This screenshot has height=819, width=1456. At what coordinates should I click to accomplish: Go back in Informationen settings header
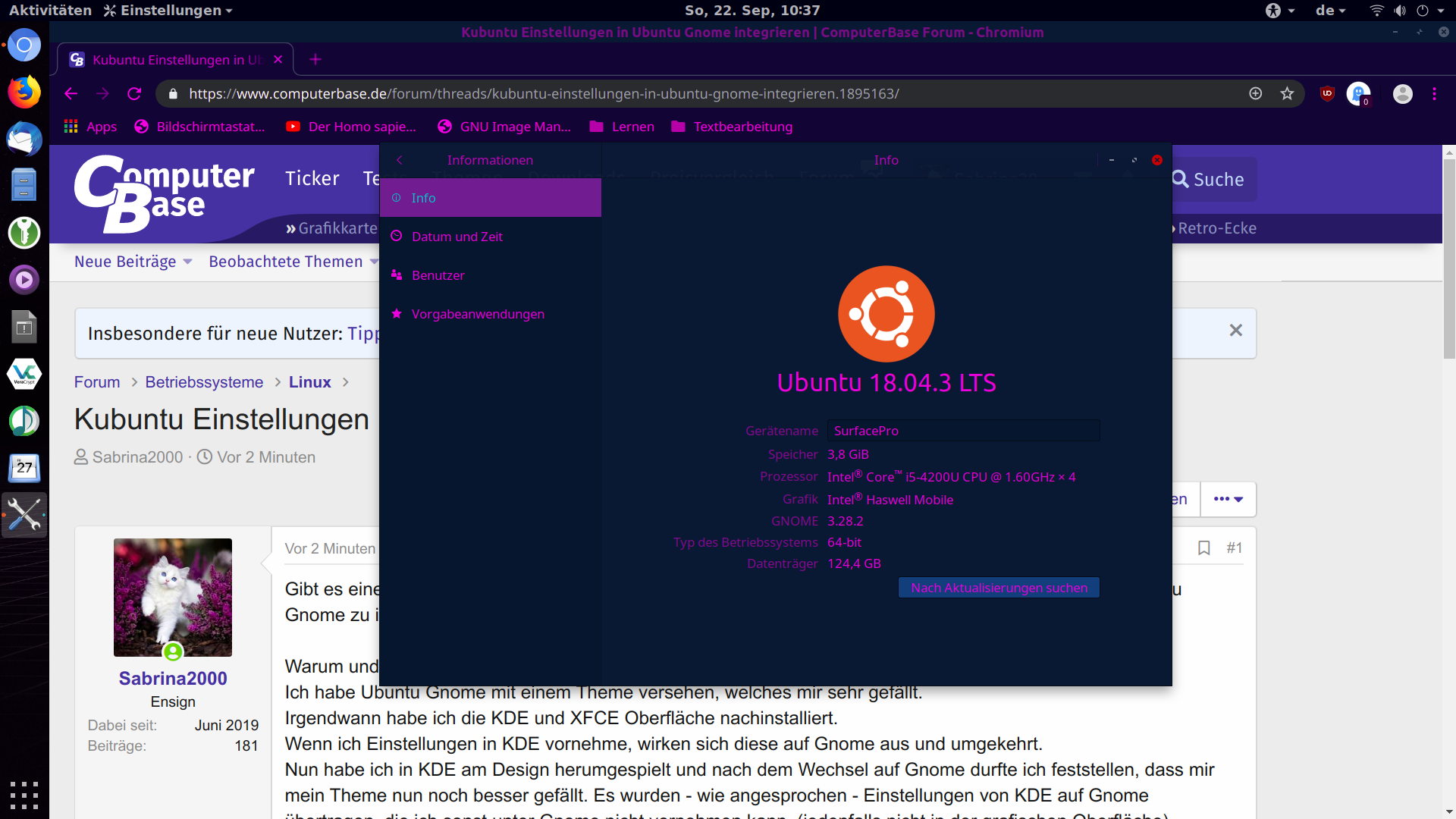pyautogui.click(x=400, y=160)
